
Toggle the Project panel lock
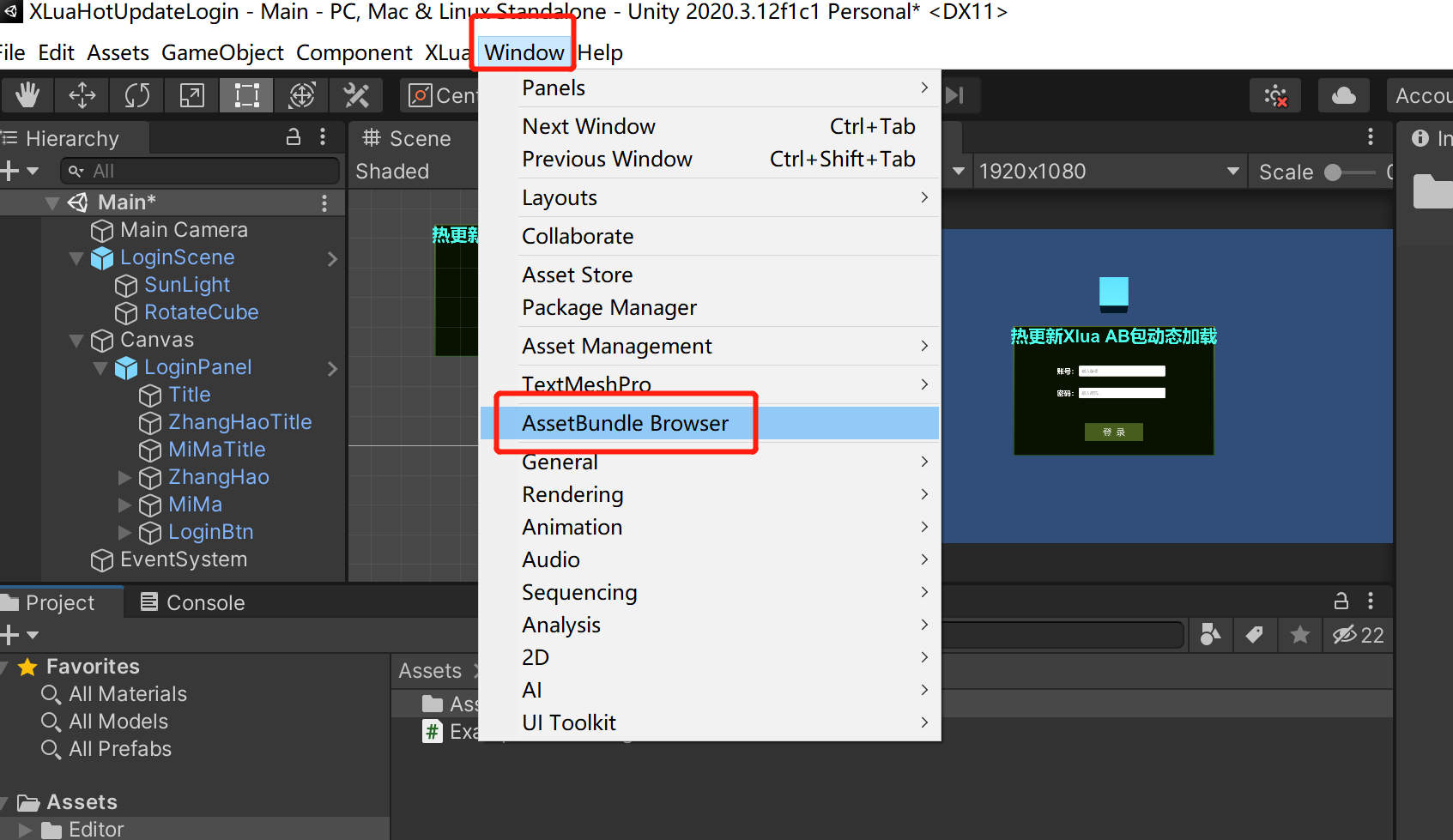coord(1341,601)
